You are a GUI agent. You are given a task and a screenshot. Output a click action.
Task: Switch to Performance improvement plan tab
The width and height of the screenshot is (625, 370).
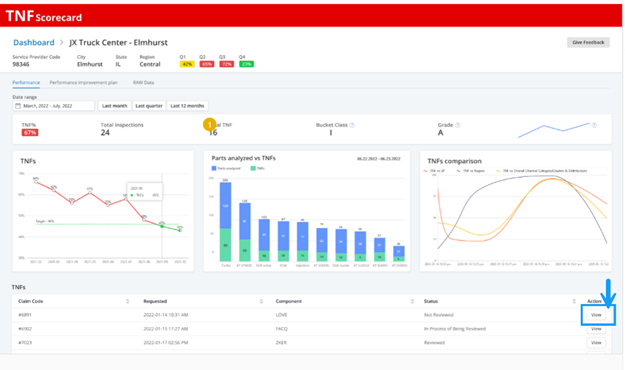83,83
